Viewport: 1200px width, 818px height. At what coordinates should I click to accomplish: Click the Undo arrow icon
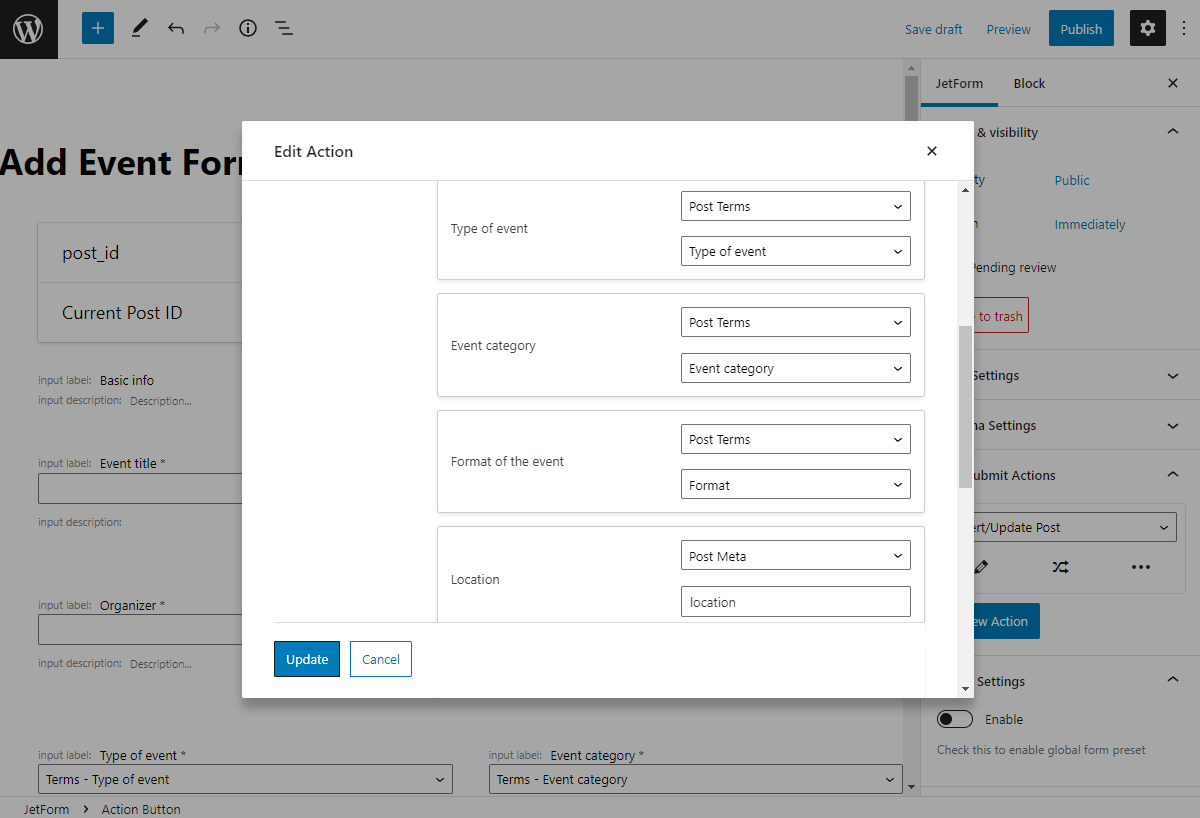176,28
